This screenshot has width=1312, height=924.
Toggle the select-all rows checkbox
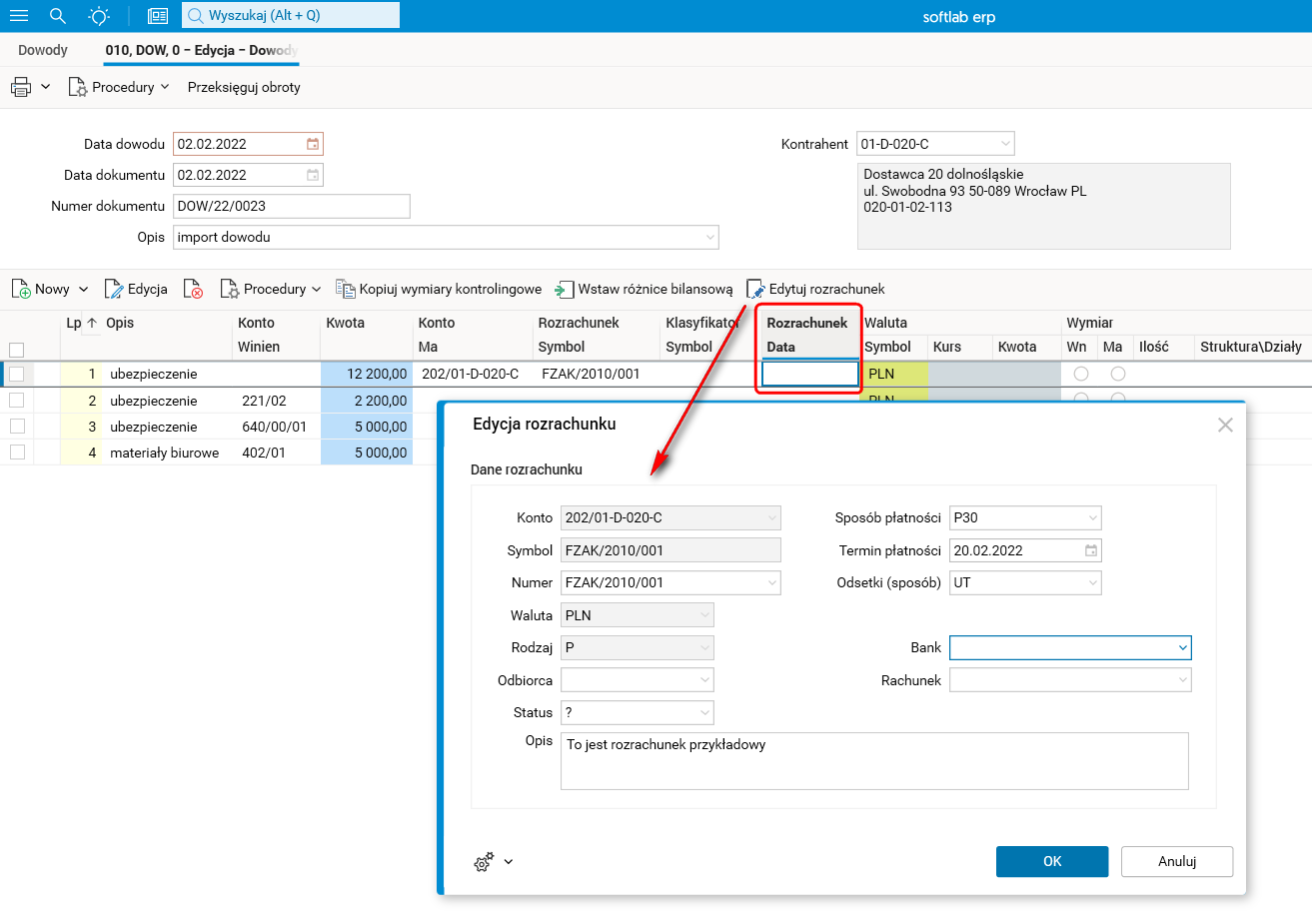[x=16, y=350]
